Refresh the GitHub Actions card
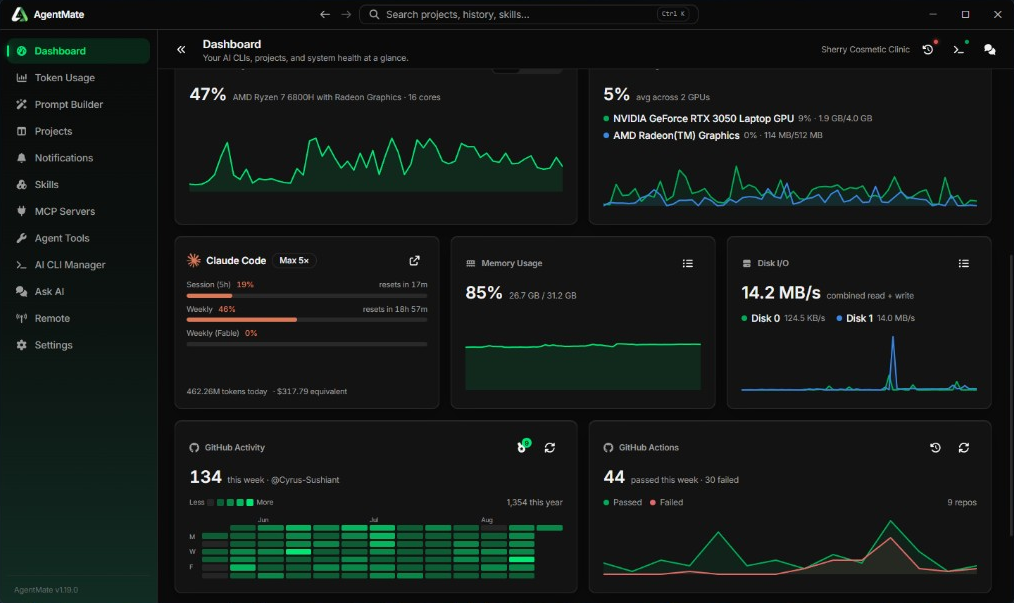 964,448
